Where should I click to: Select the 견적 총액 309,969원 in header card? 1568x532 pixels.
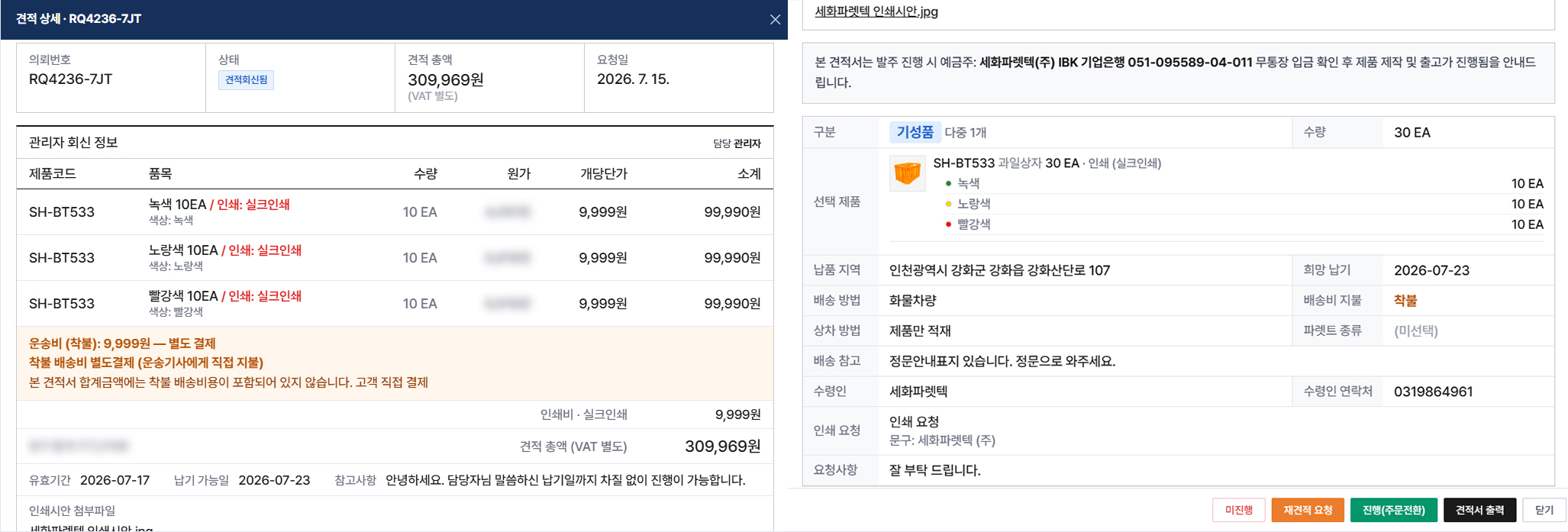tap(445, 79)
